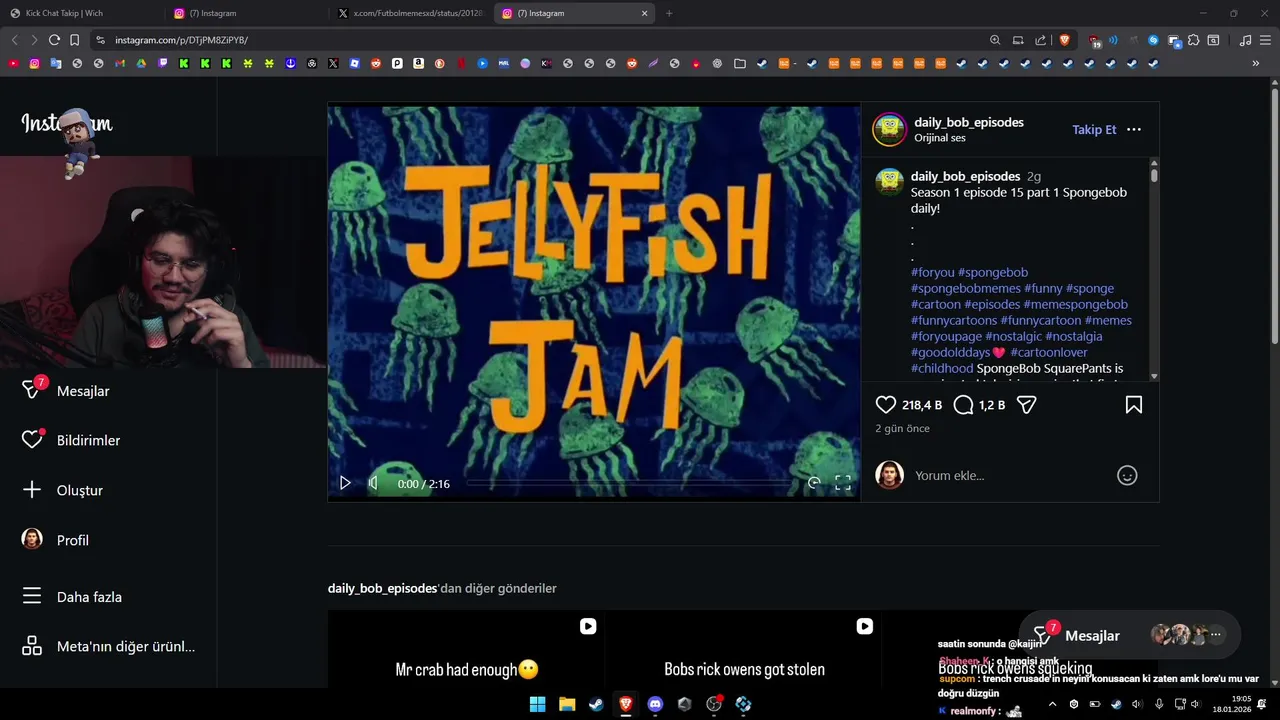Focus the Yorum ekle comment field
Image resolution: width=1280 pixels, height=720 pixels.
point(1010,476)
